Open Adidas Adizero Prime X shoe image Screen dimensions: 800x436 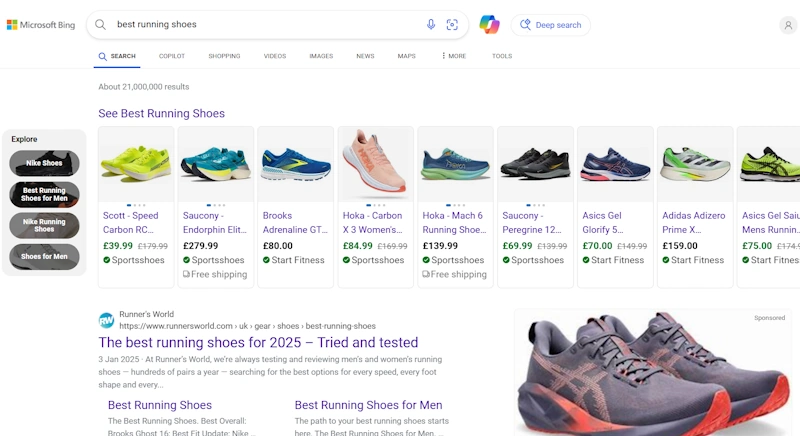click(695, 164)
